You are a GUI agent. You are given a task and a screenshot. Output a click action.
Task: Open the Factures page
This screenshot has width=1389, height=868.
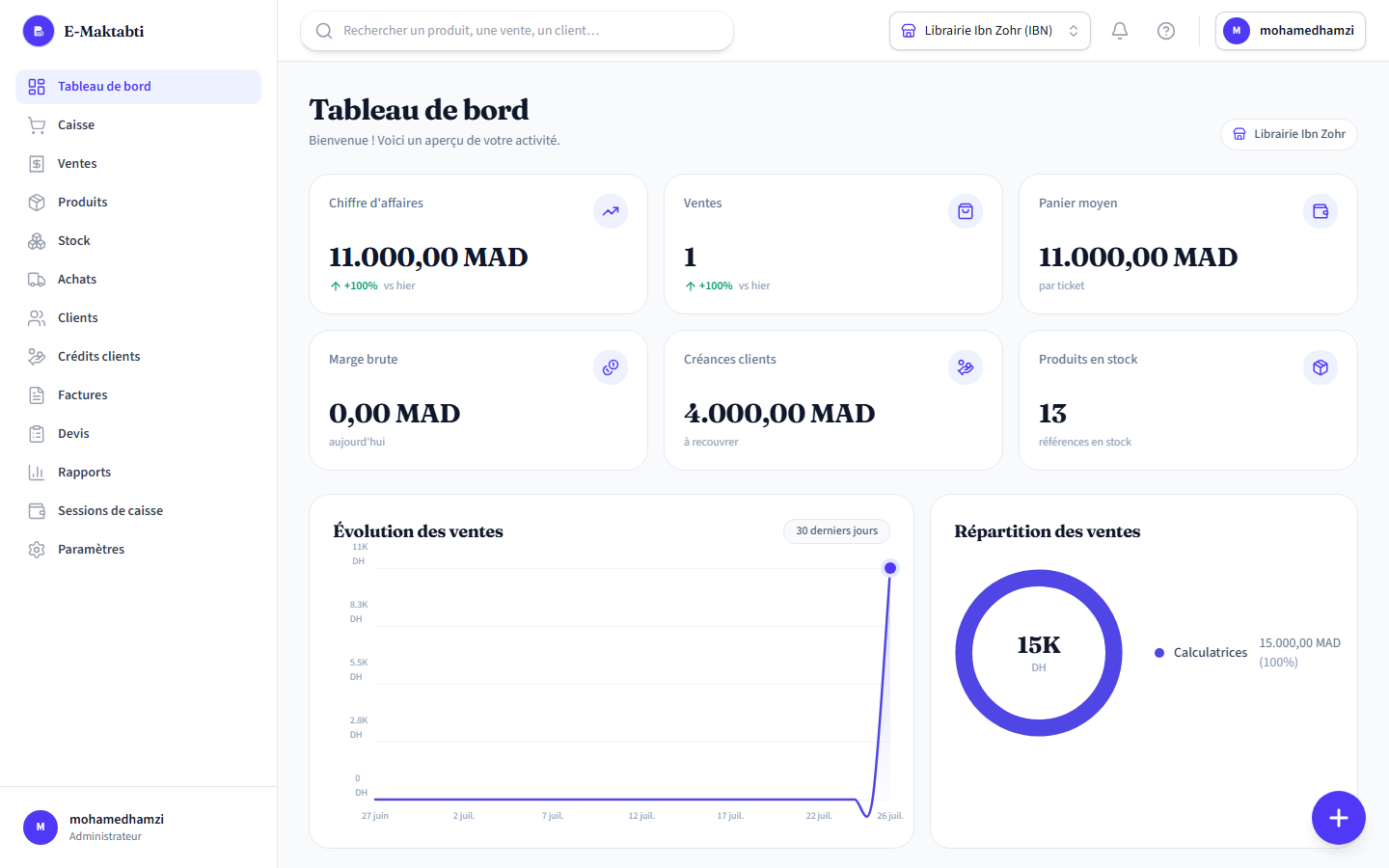[x=138, y=395]
